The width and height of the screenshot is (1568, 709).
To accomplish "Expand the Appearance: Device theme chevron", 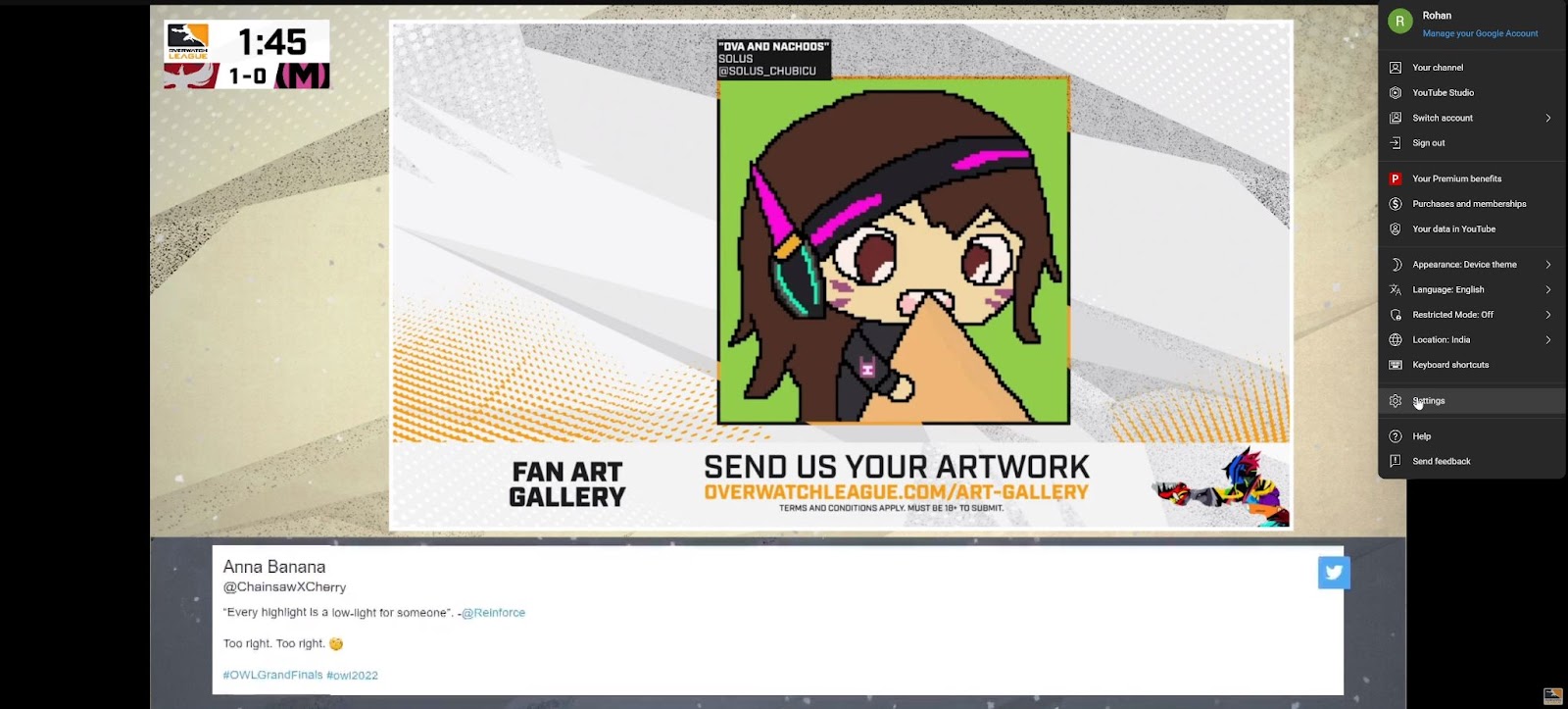I will click(1548, 265).
